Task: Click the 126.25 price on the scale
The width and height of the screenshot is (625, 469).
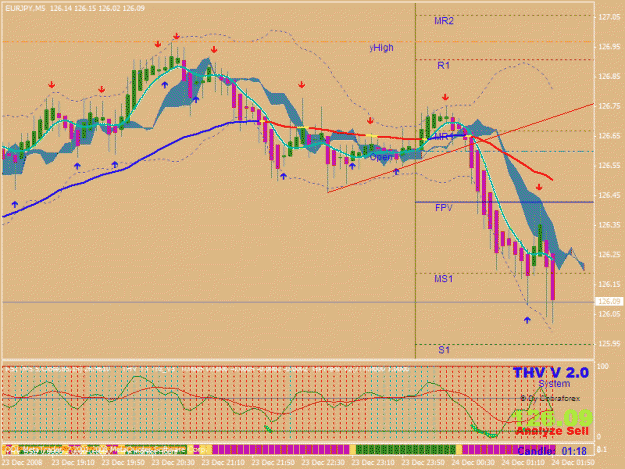Action: pos(609,255)
